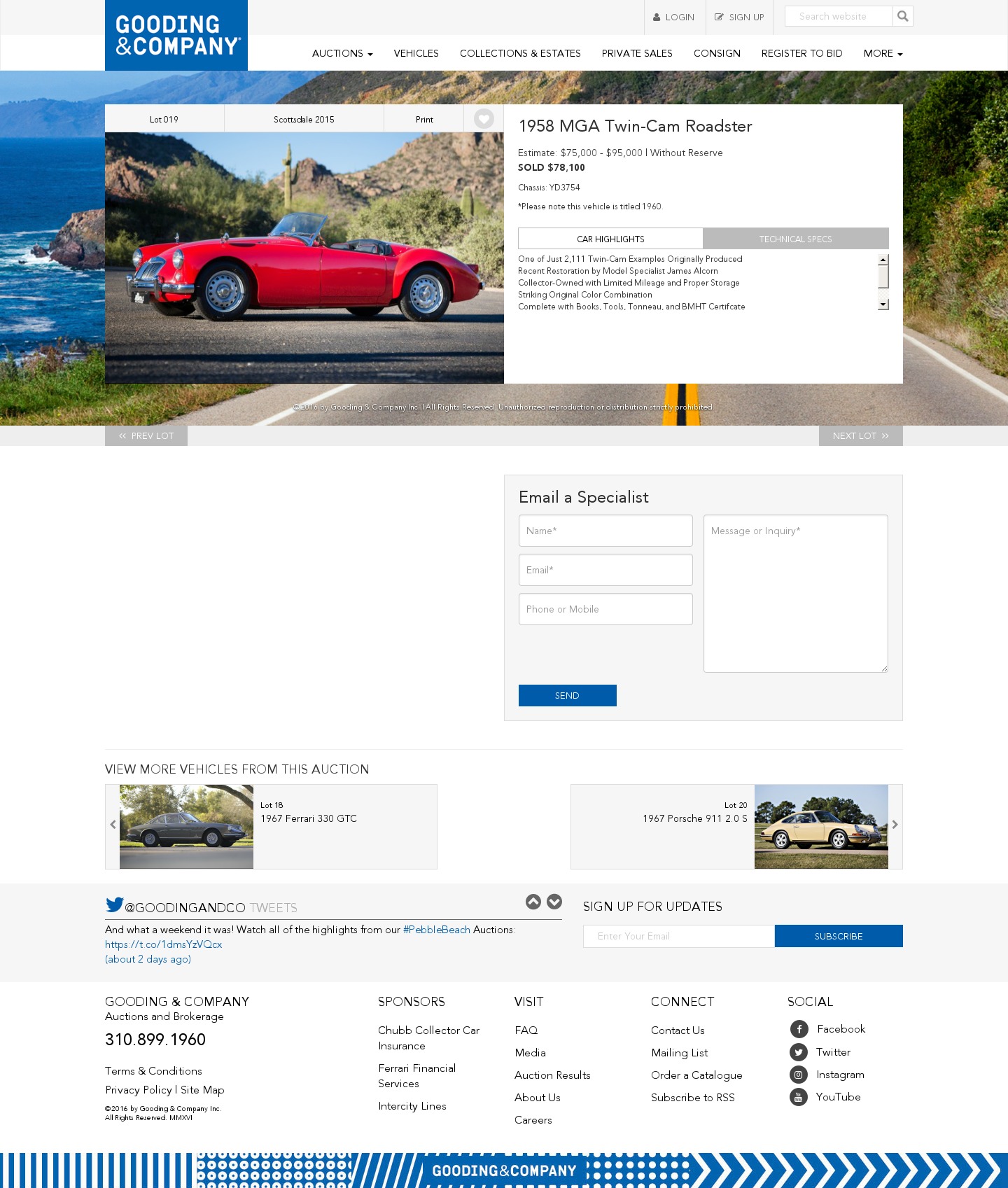Go to Vehicles page
This screenshot has width=1008, height=1188.
pos(416,53)
